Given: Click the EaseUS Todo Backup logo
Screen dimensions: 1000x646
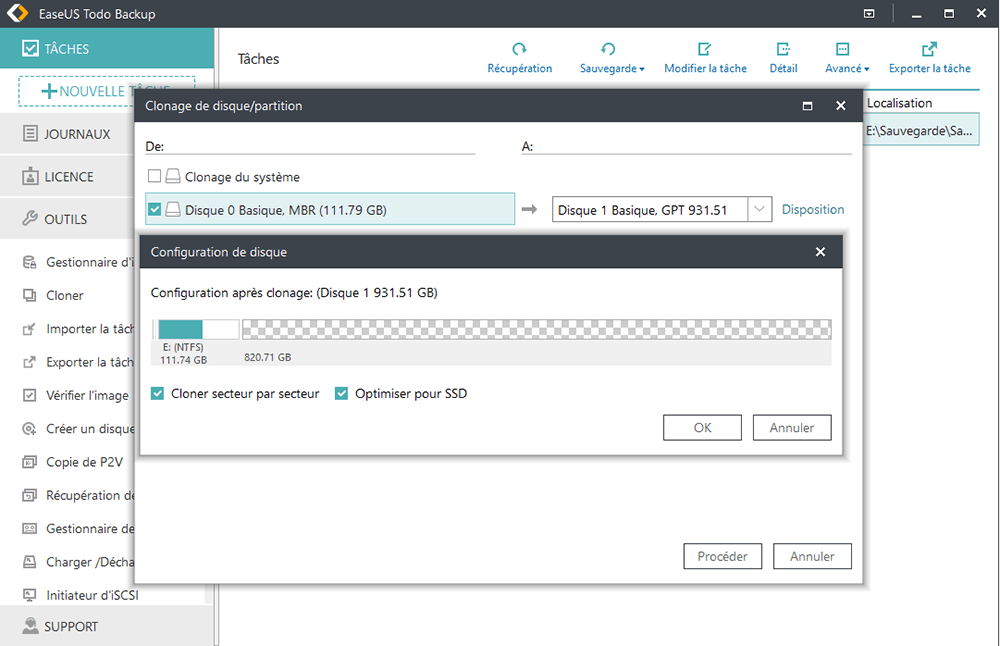Looking at the screenshot, I should (17, 13).
